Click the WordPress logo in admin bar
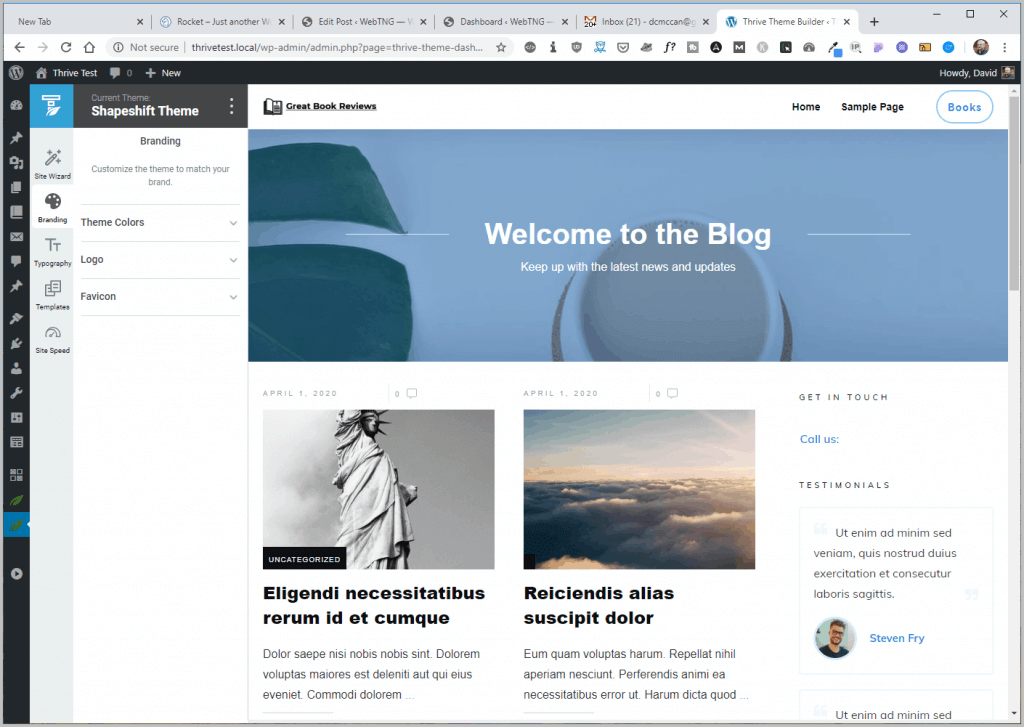 point(15,73)
